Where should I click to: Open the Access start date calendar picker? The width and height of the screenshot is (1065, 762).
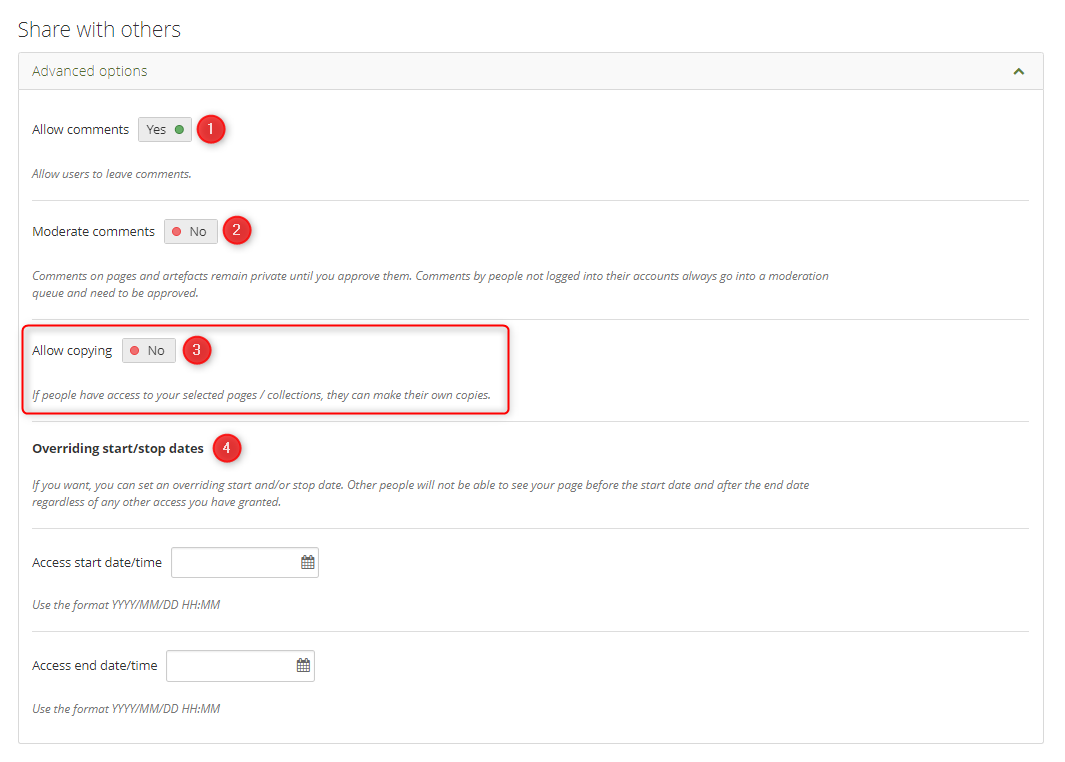click(308, 563)
